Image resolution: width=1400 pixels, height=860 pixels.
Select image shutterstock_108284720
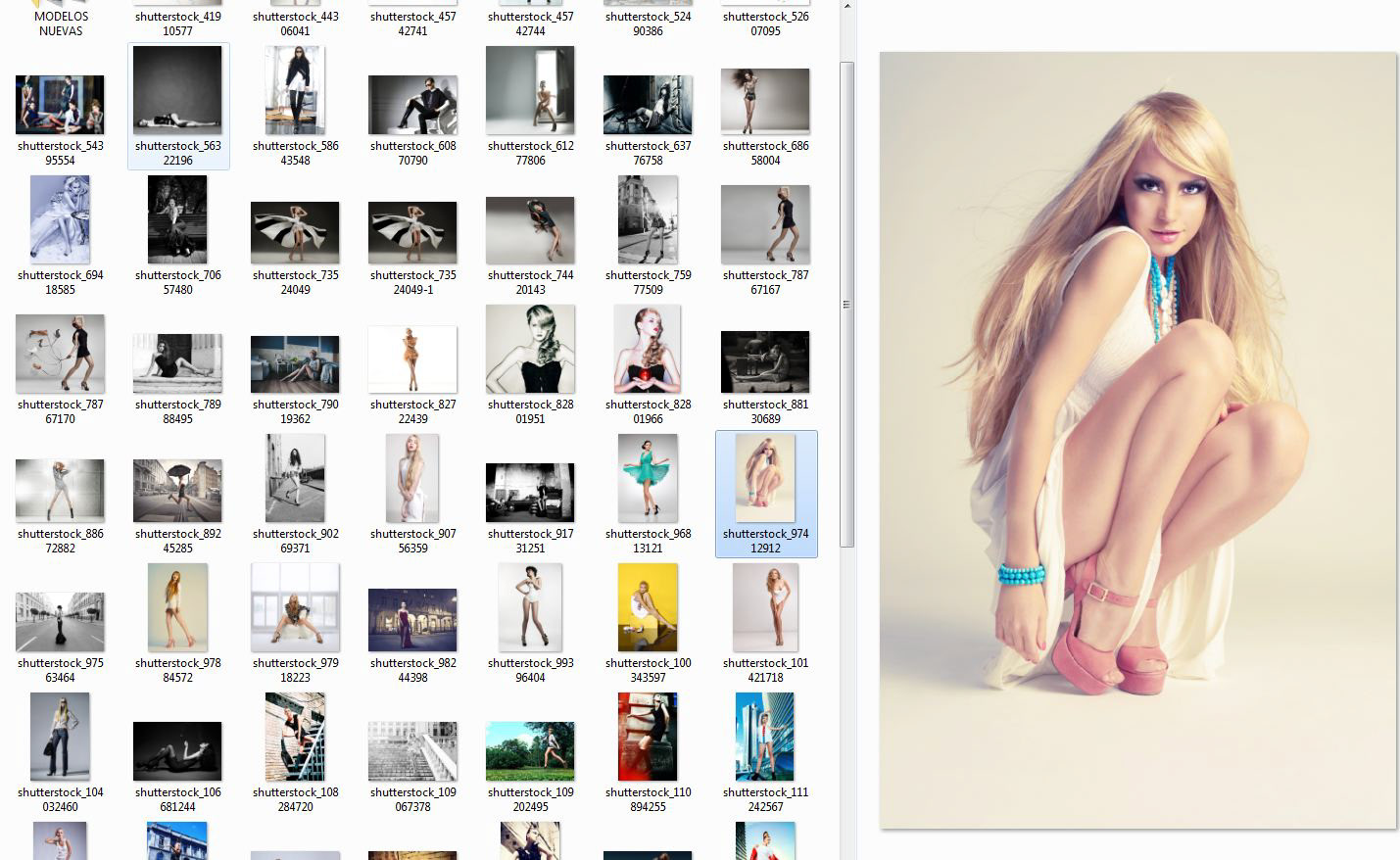click(295, 737)
